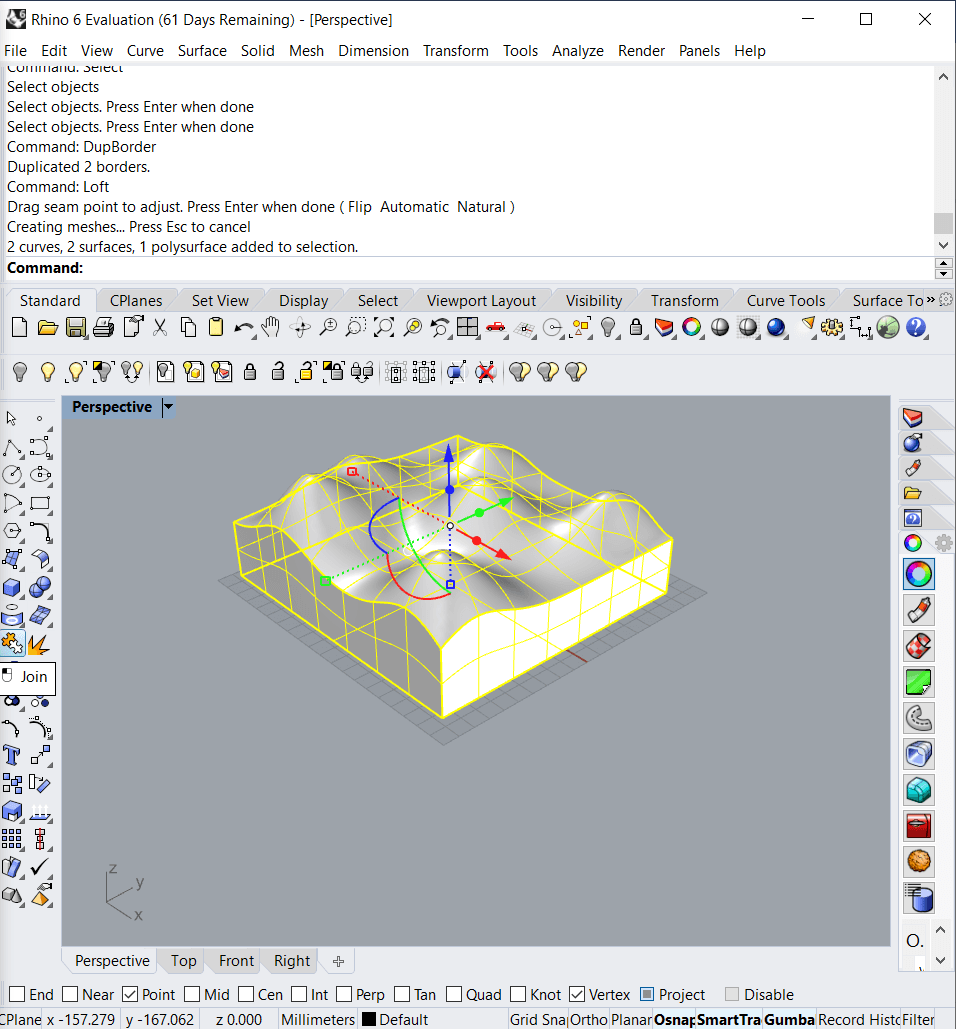The image size is (956, 1029).
Task: Uncheck the Vertex osnap checkbox
Action: 577,995
